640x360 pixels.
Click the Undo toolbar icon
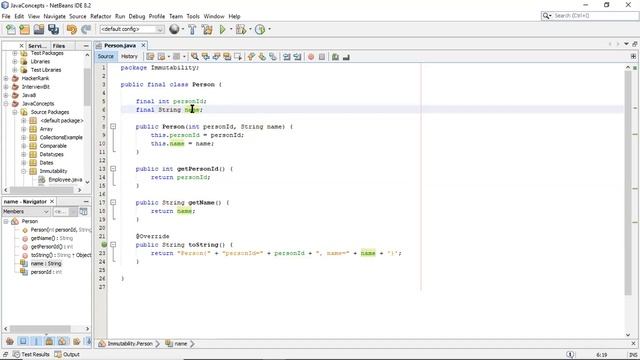[x=72, y=29]
